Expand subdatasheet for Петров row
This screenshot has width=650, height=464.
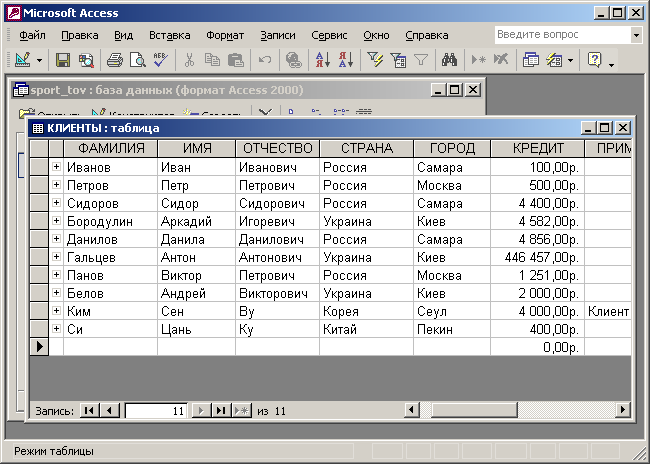tap(56, 185)
